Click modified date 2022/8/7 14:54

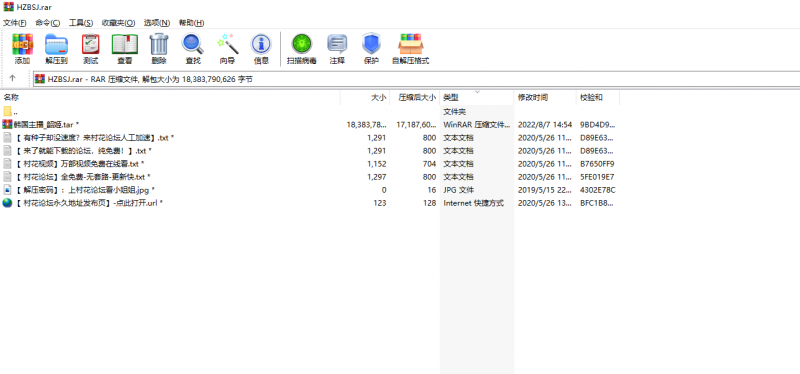(544, 124)
